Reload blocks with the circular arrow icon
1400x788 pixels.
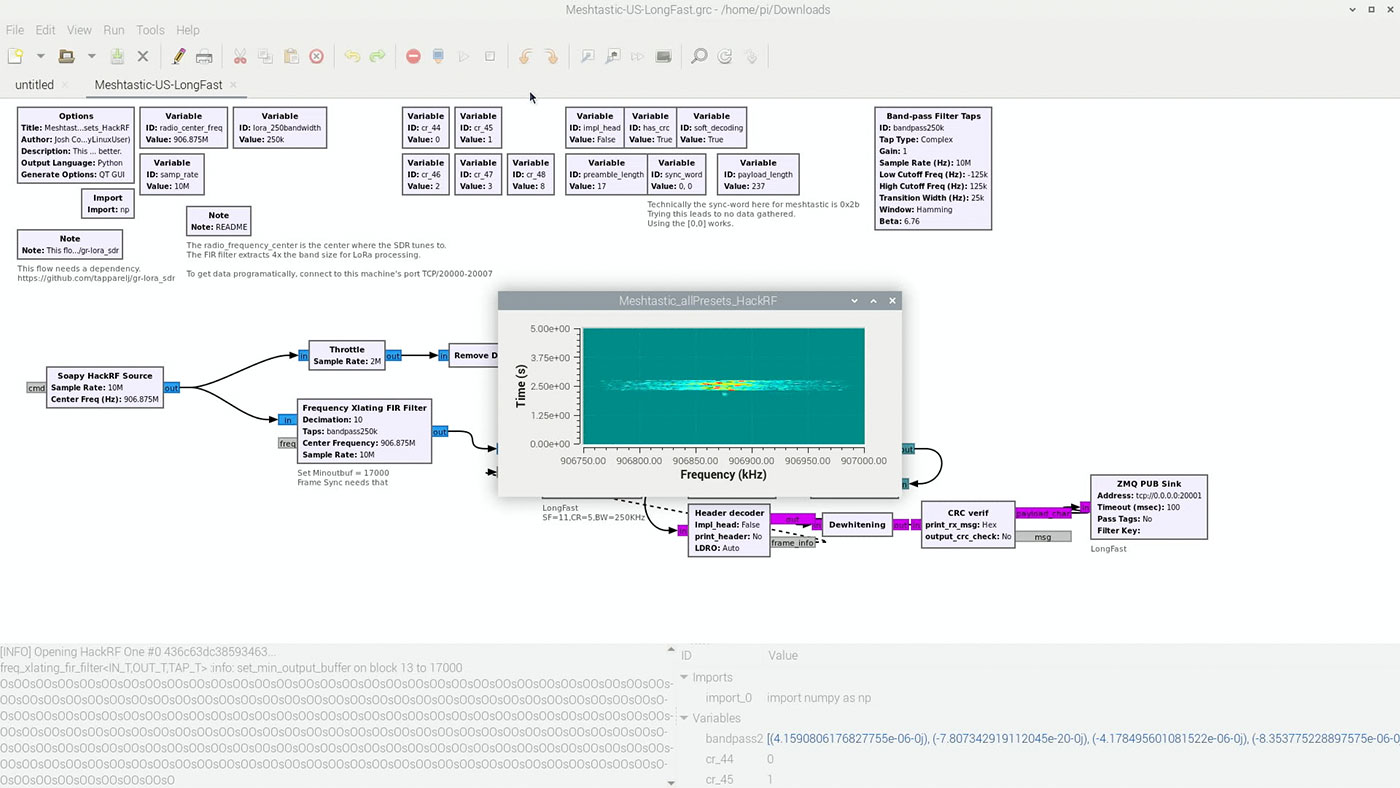click(725, 57)
